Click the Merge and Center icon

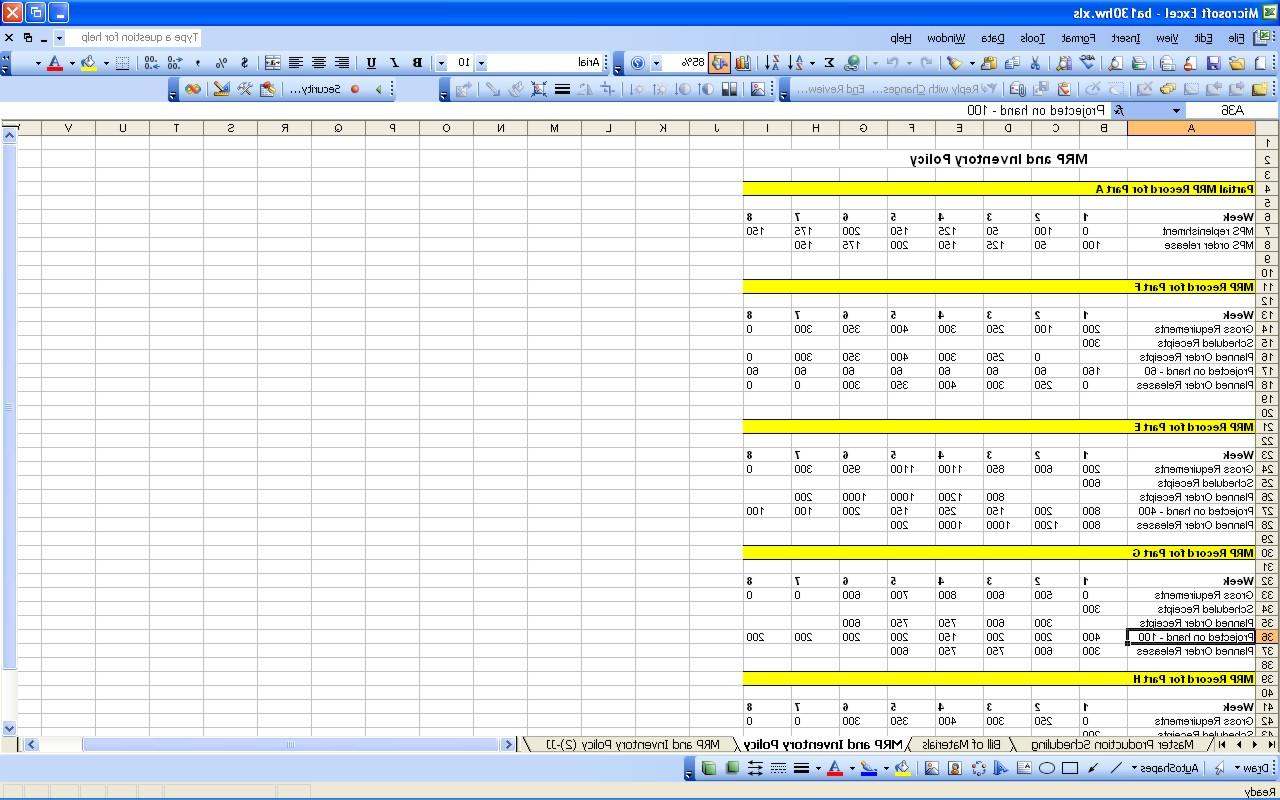pos(272,62)
